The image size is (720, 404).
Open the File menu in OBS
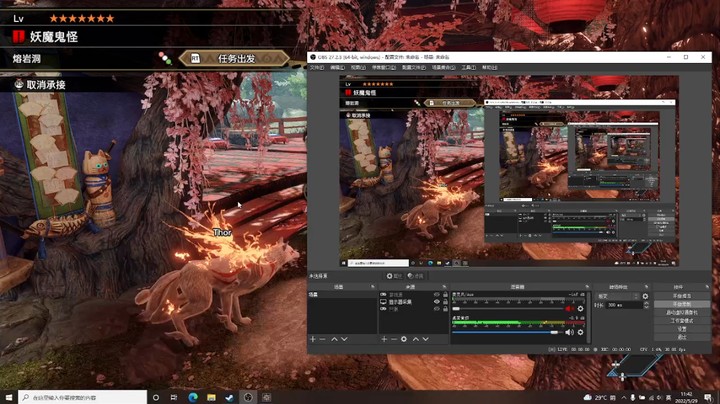coord(317,67)
